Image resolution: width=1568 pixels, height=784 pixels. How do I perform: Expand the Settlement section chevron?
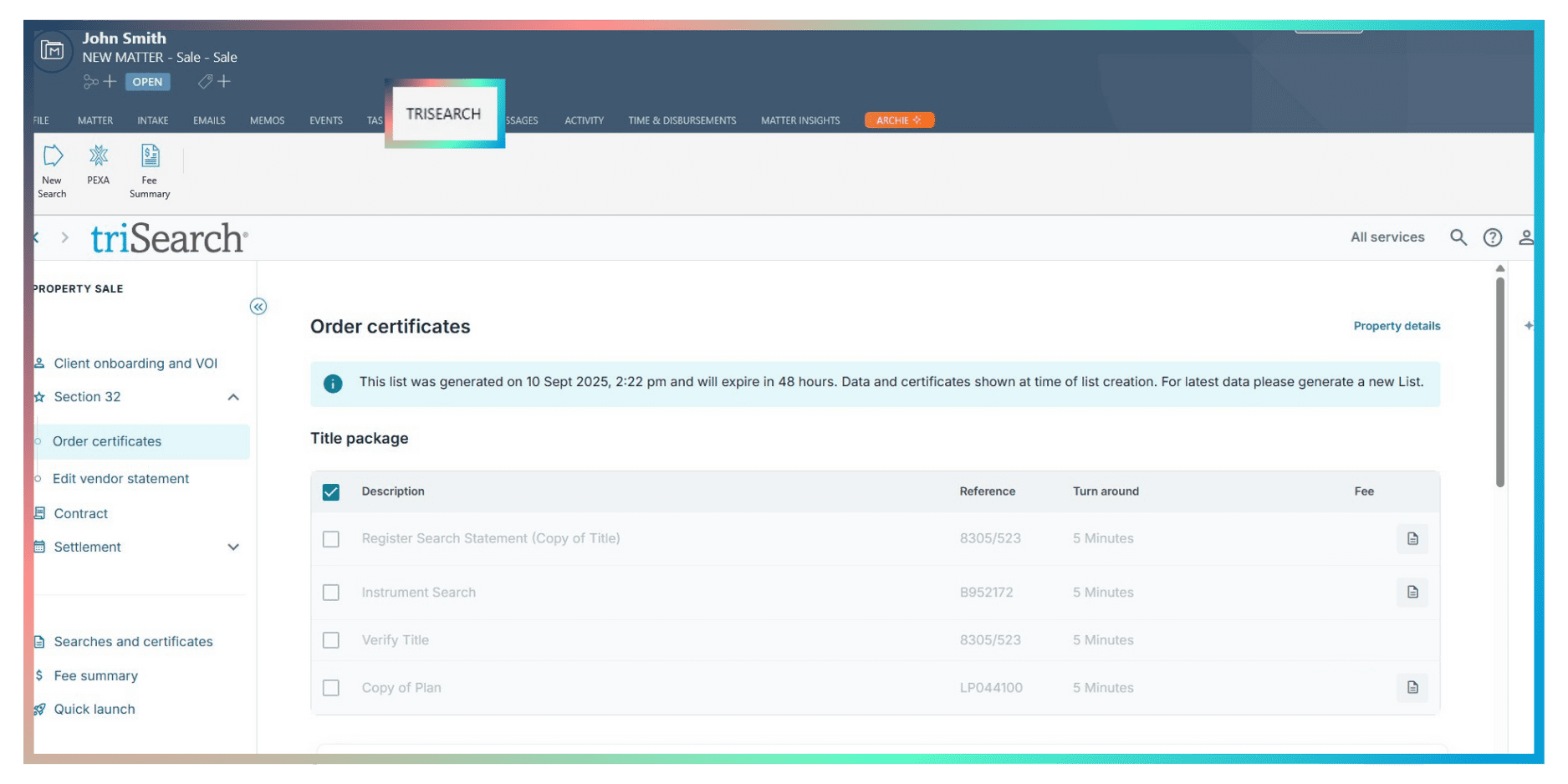(233, 547)
